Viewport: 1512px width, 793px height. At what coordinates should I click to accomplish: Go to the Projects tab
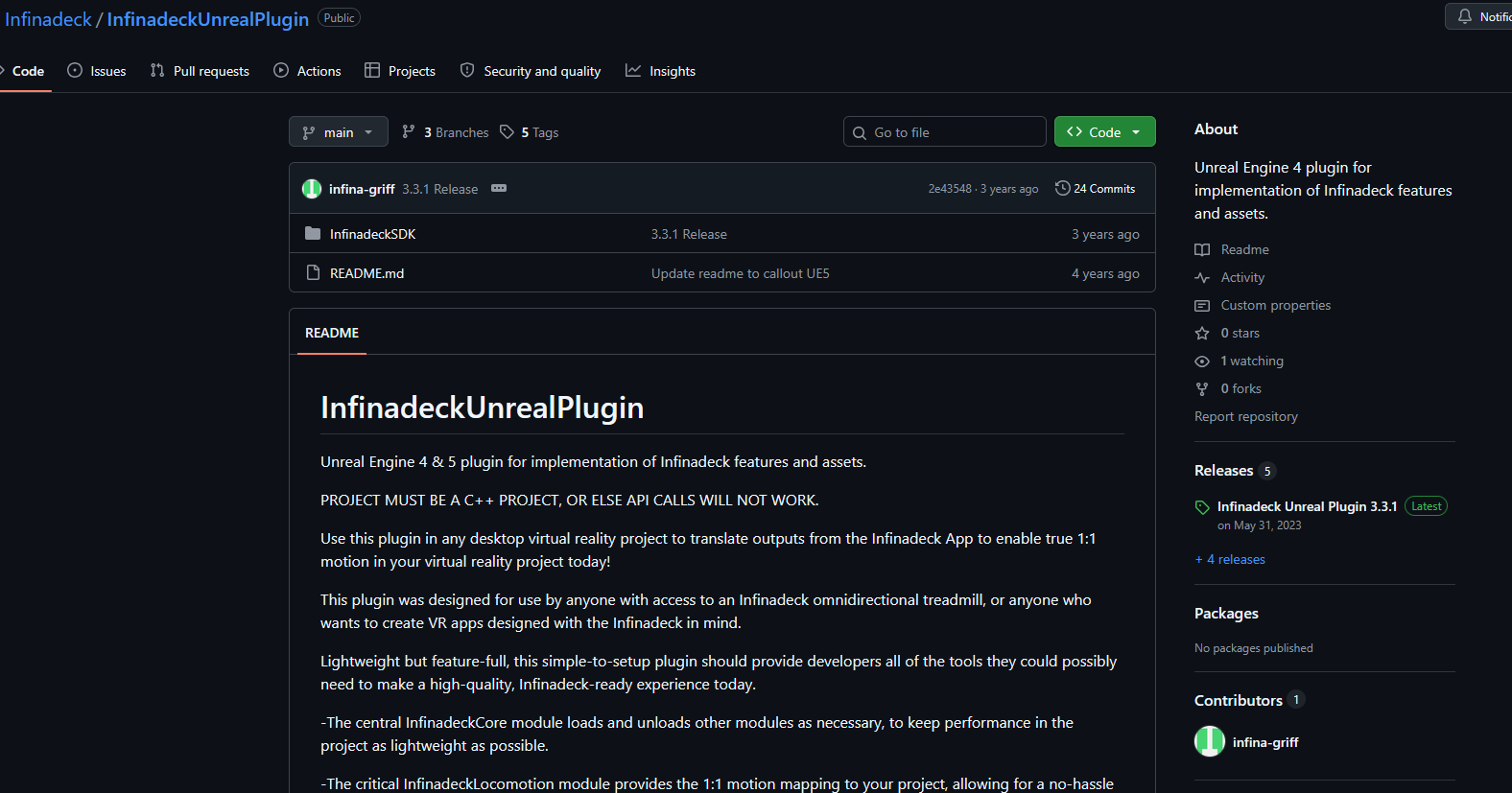[400, 71]
